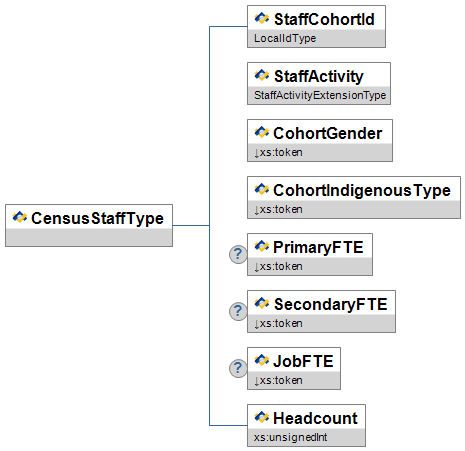Select the SecondaryFTE element title

tap(330, 304)
